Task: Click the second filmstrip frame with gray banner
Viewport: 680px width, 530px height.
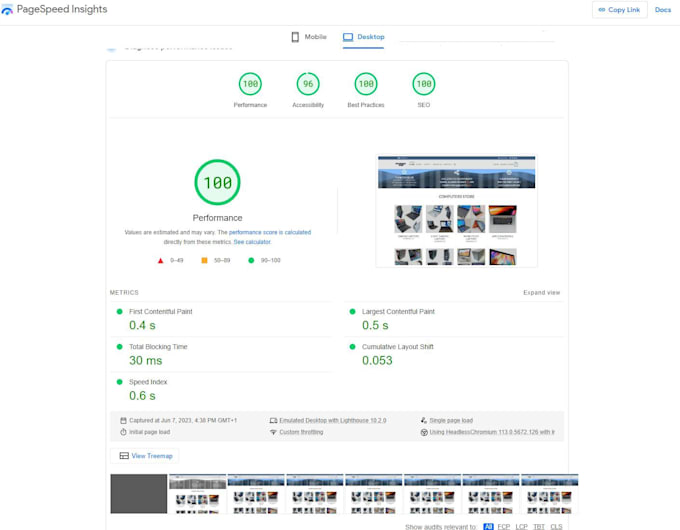Action: coord(197,494)
